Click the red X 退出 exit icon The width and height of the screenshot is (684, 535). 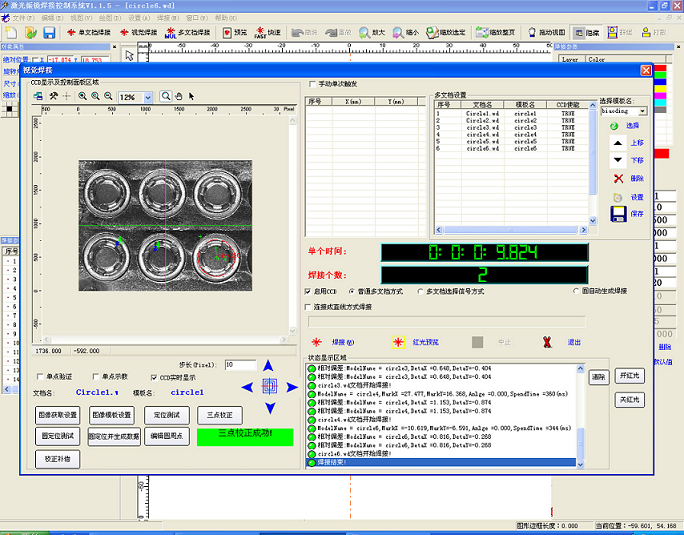pyautogui.click(x=547, y=342)
